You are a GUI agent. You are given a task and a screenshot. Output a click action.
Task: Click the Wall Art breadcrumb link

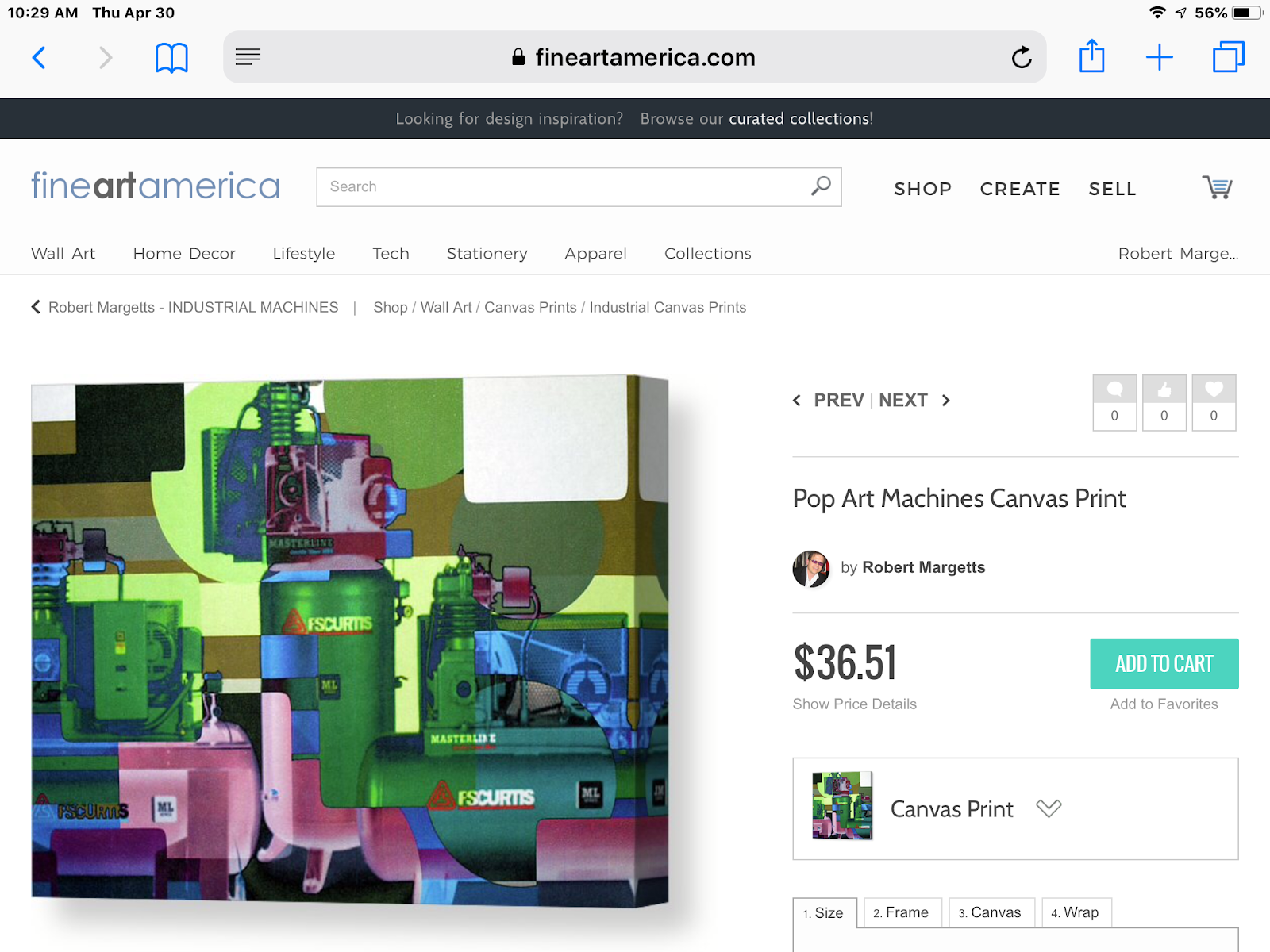coord(446,307)
